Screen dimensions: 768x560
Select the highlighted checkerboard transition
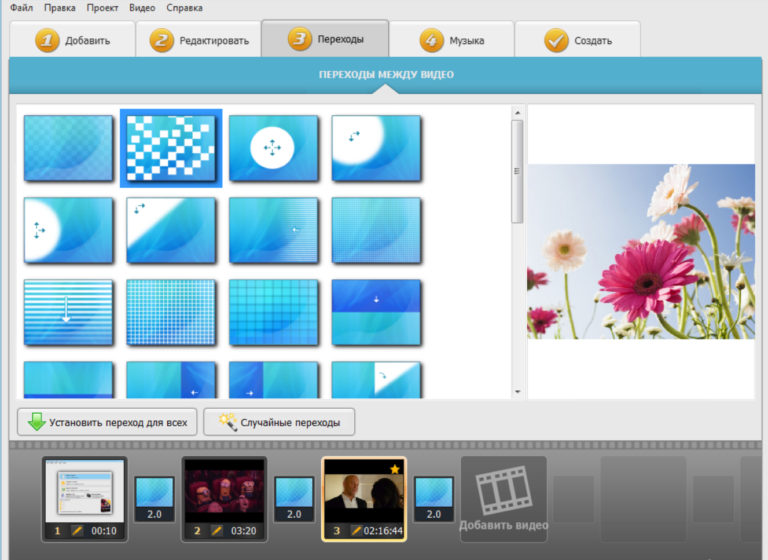point(171,148)
